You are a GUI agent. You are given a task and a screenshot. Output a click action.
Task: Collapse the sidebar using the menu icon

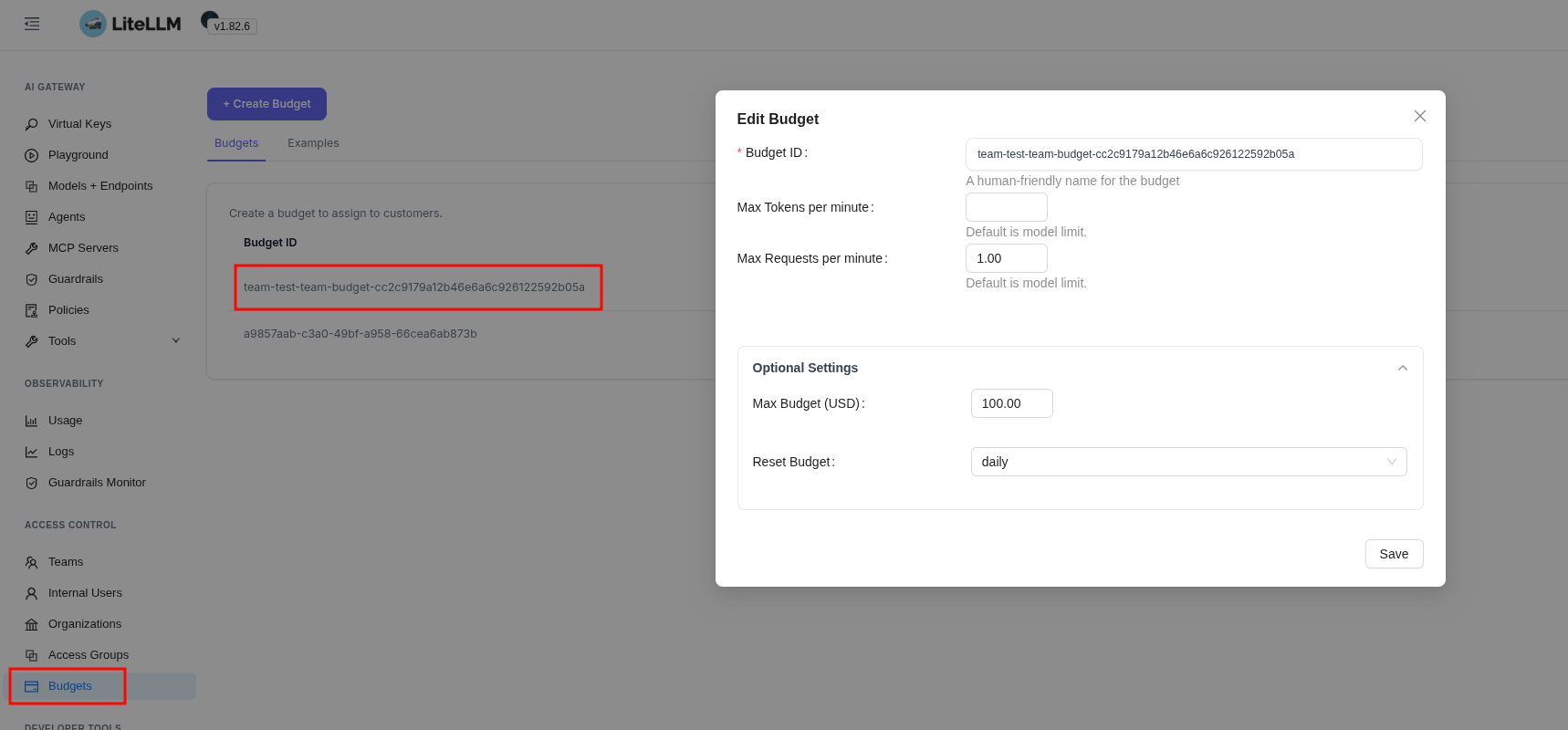[32, 24]
